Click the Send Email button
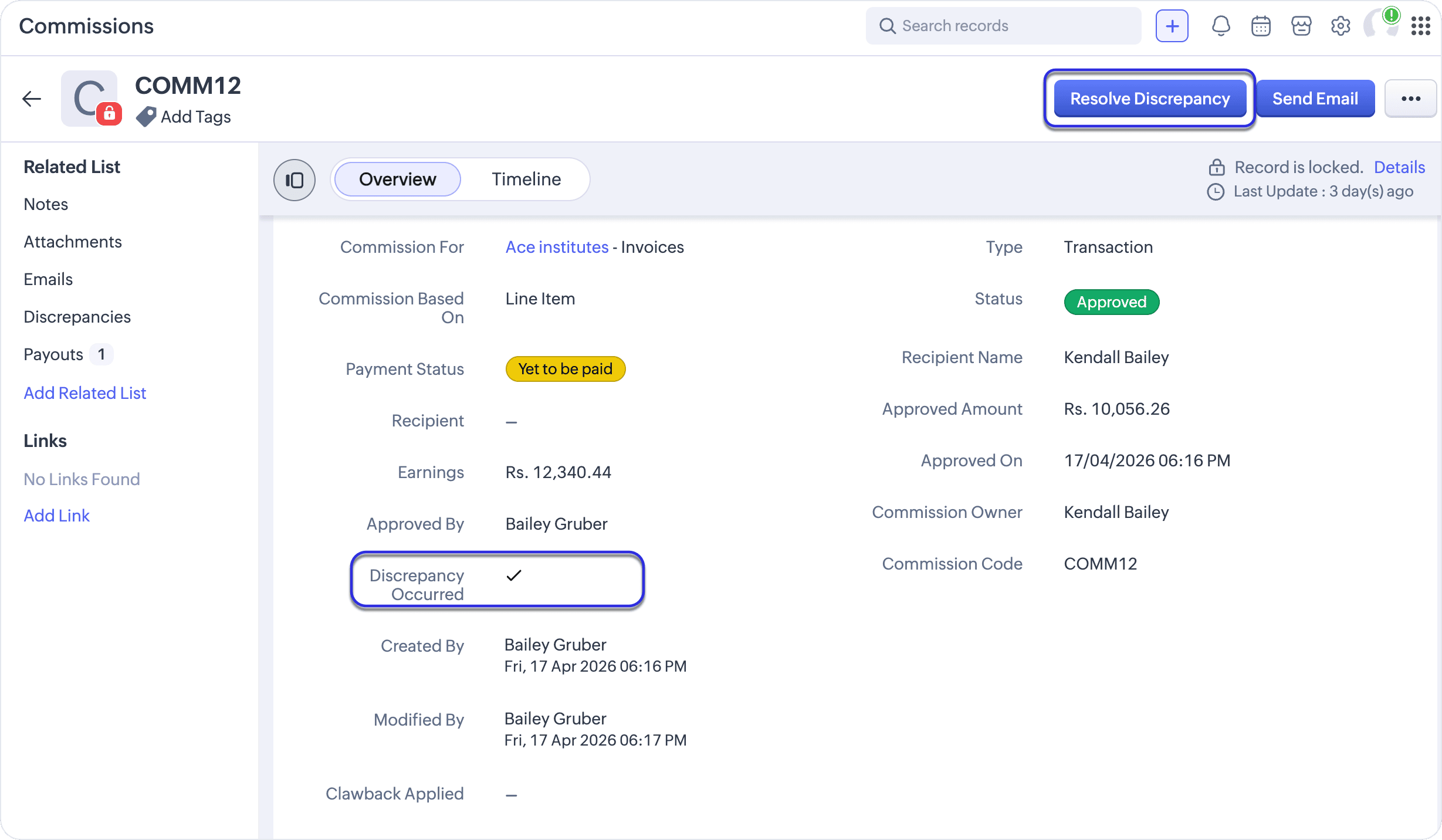 pos(1315,99)
